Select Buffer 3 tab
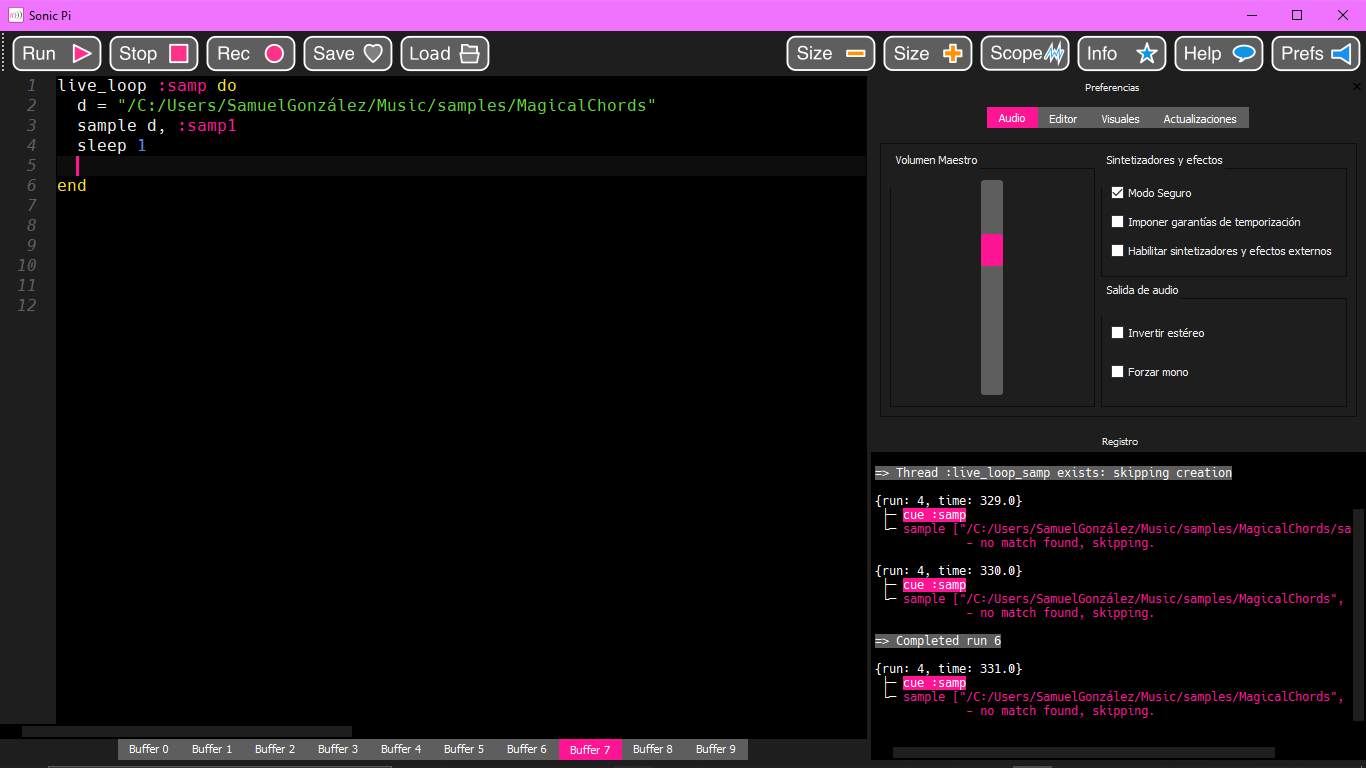Image resolution: width=1366 pixels, height=768 pixels. point(338,749)
